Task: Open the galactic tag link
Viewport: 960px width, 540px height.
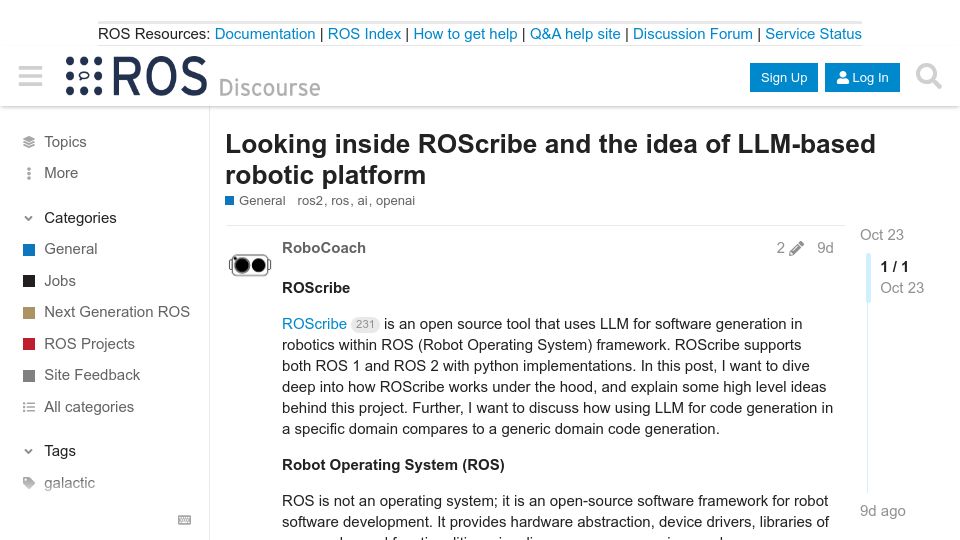Action: click(x=69, y=483)
